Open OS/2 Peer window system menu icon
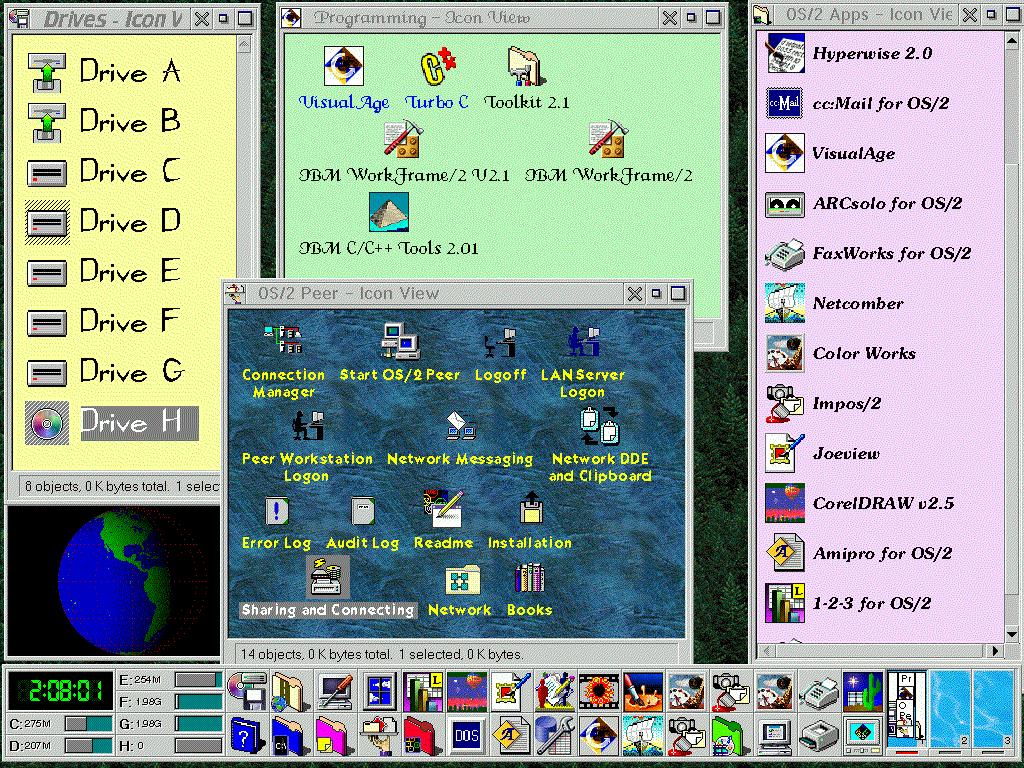This screenshot has width=1024, height=768. coord(235,294)
